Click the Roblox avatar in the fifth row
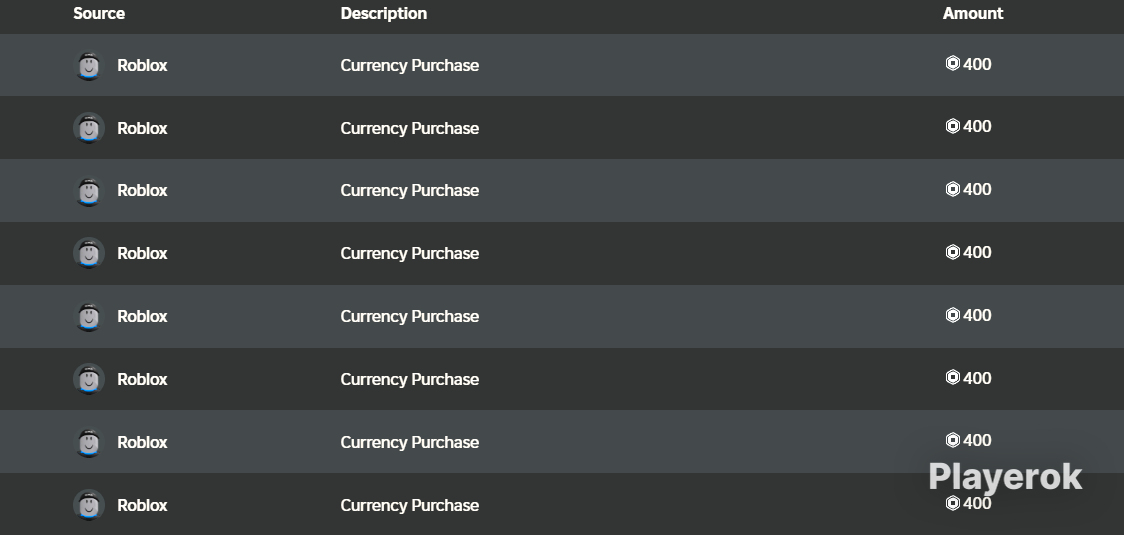The image size is (1124, 535). 89,317
